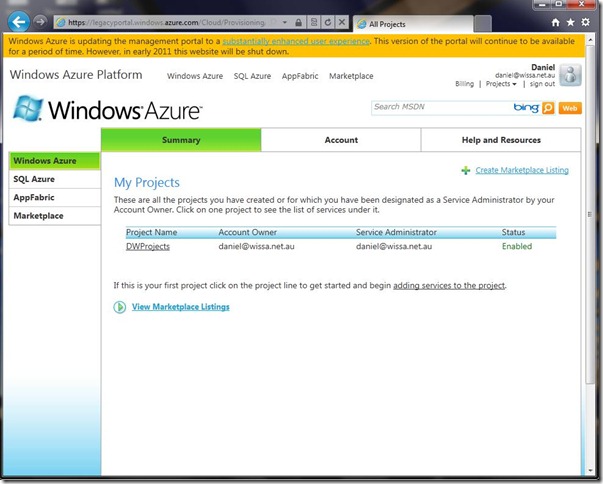Select Marketplace in left sidebar
603x484 pixels.
point(54,216)
